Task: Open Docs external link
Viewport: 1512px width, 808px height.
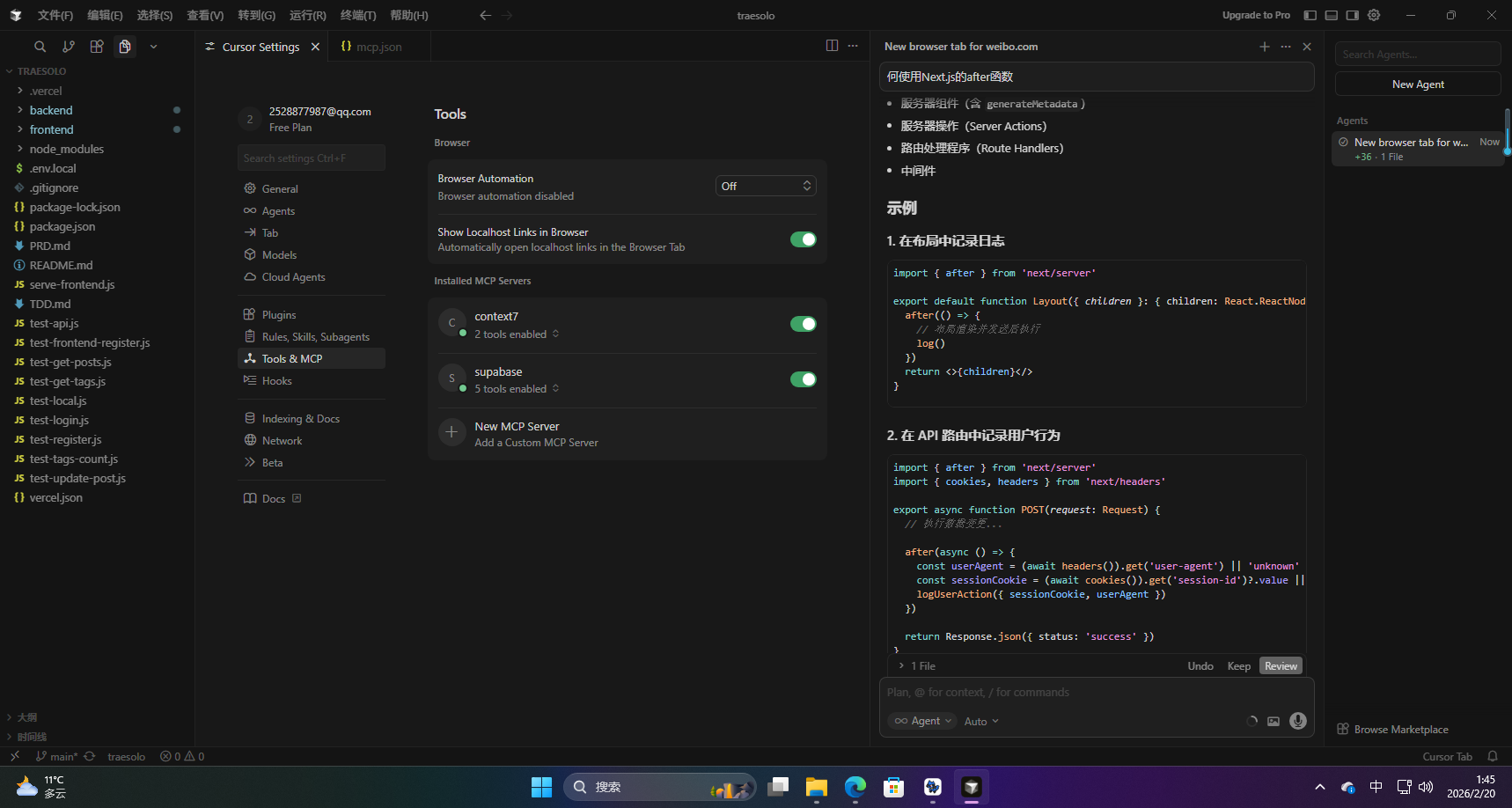Action: pos(273,498)
